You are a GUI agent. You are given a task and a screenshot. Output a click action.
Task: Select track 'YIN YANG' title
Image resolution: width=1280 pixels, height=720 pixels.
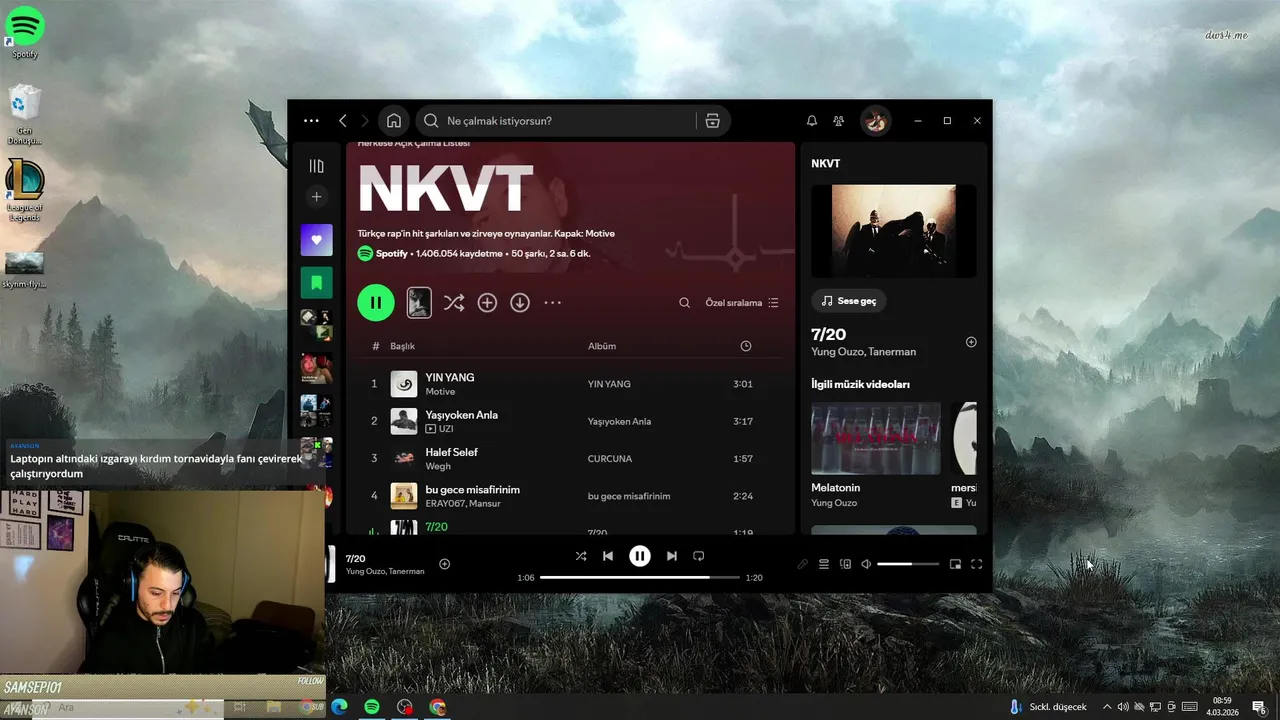450,377
